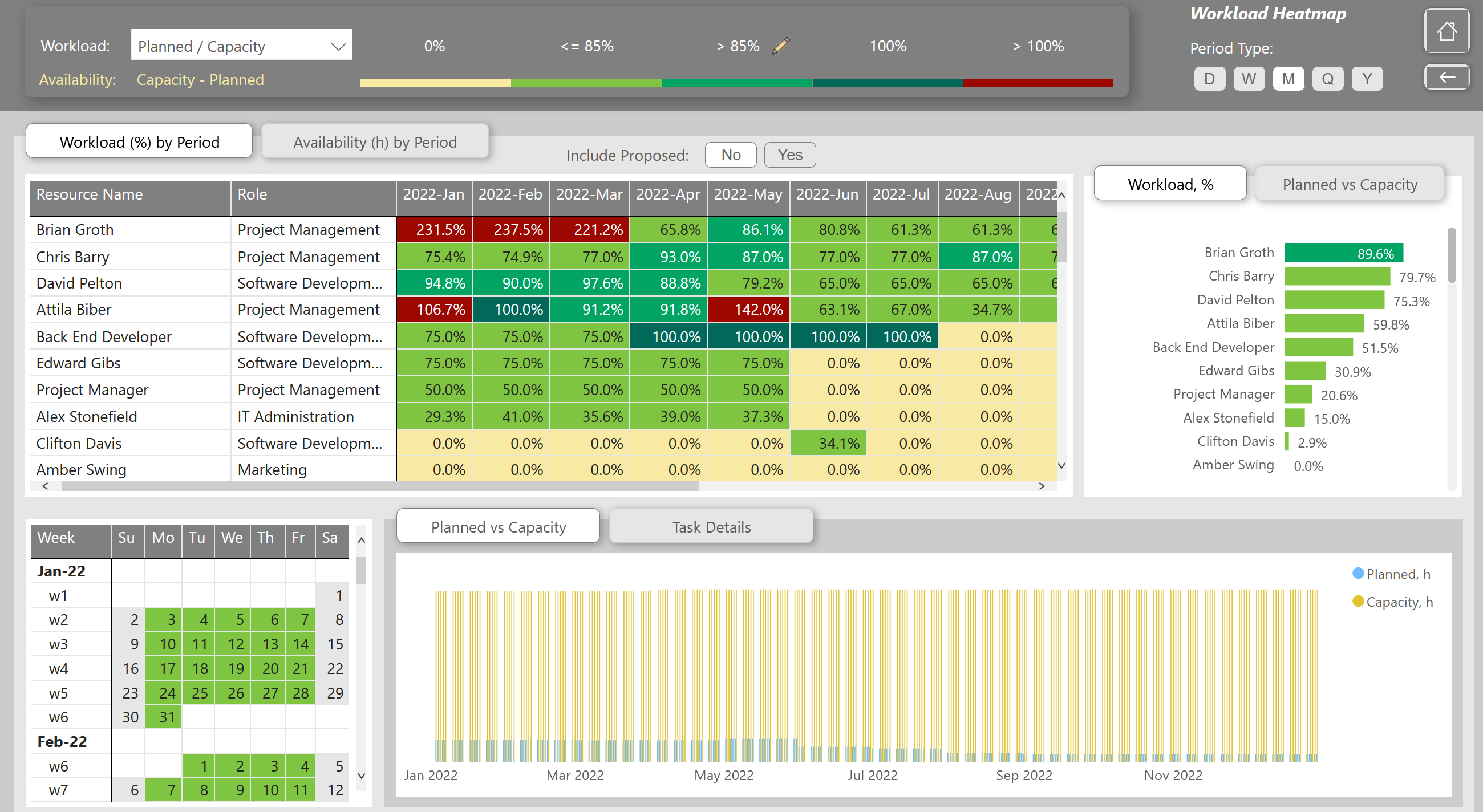
Task: Select the Weekly period type W button
Action: tap(1249, 79)
